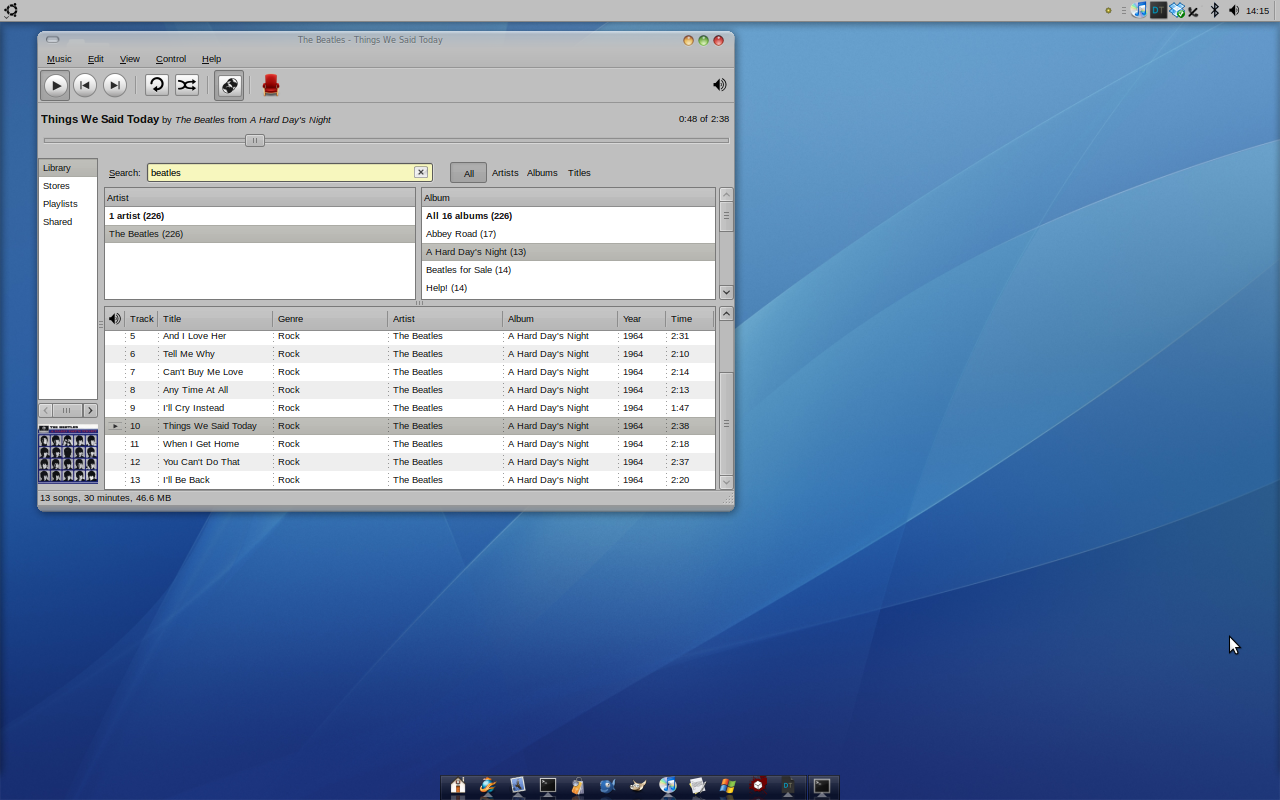
Task: Sort by the Time column header
Action: [690, 319]
